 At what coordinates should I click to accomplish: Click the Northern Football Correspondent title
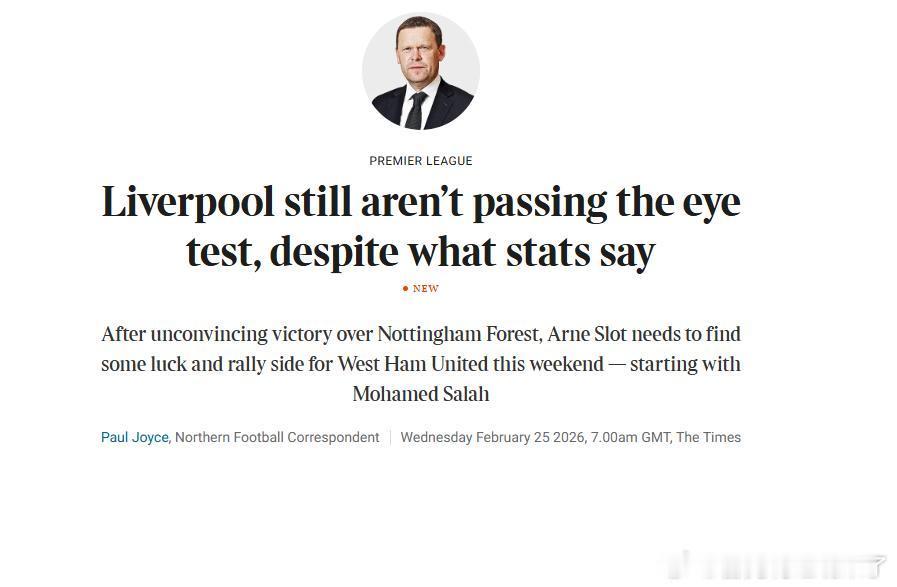pos(277,437)
